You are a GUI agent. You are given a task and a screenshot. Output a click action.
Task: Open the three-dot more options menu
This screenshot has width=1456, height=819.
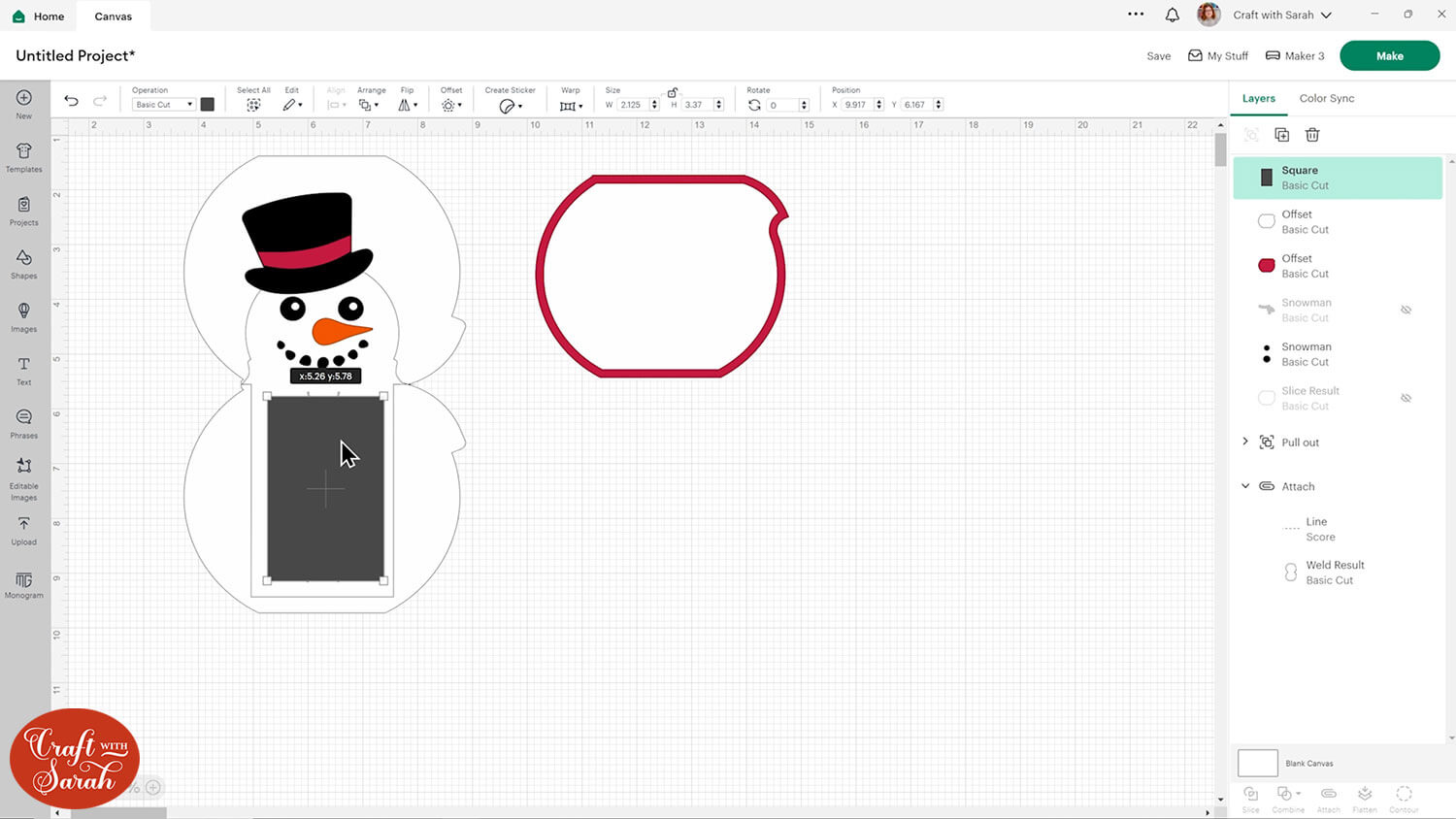coord(1136,15)
